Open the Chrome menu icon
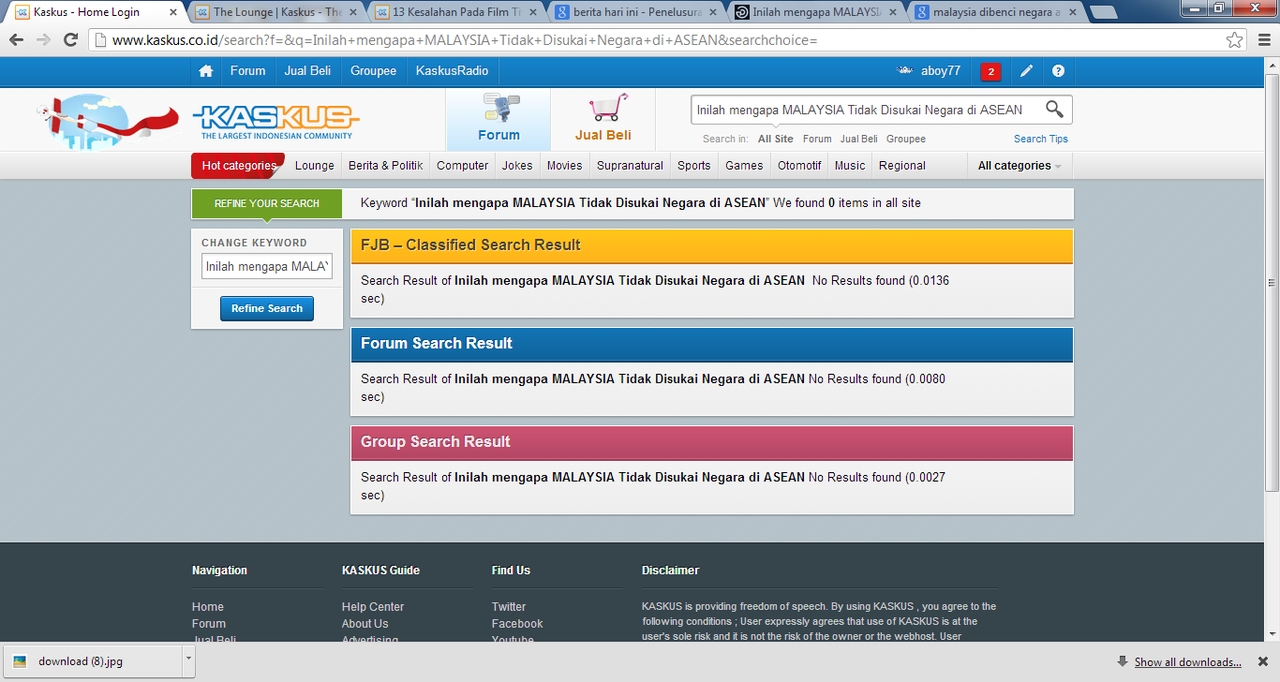This screenshot has width=1280, height=682. click(1262, 40)
